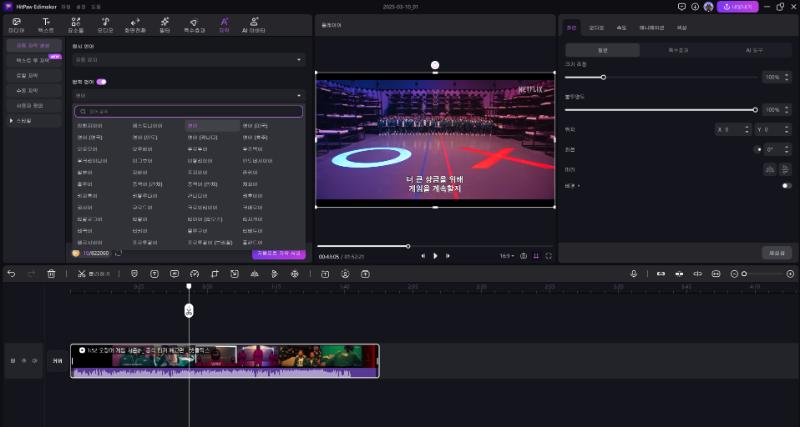The width and height of the screenshot is (800, 427).
Task: Expand the source language dropdown
Action: click(188, 60)
